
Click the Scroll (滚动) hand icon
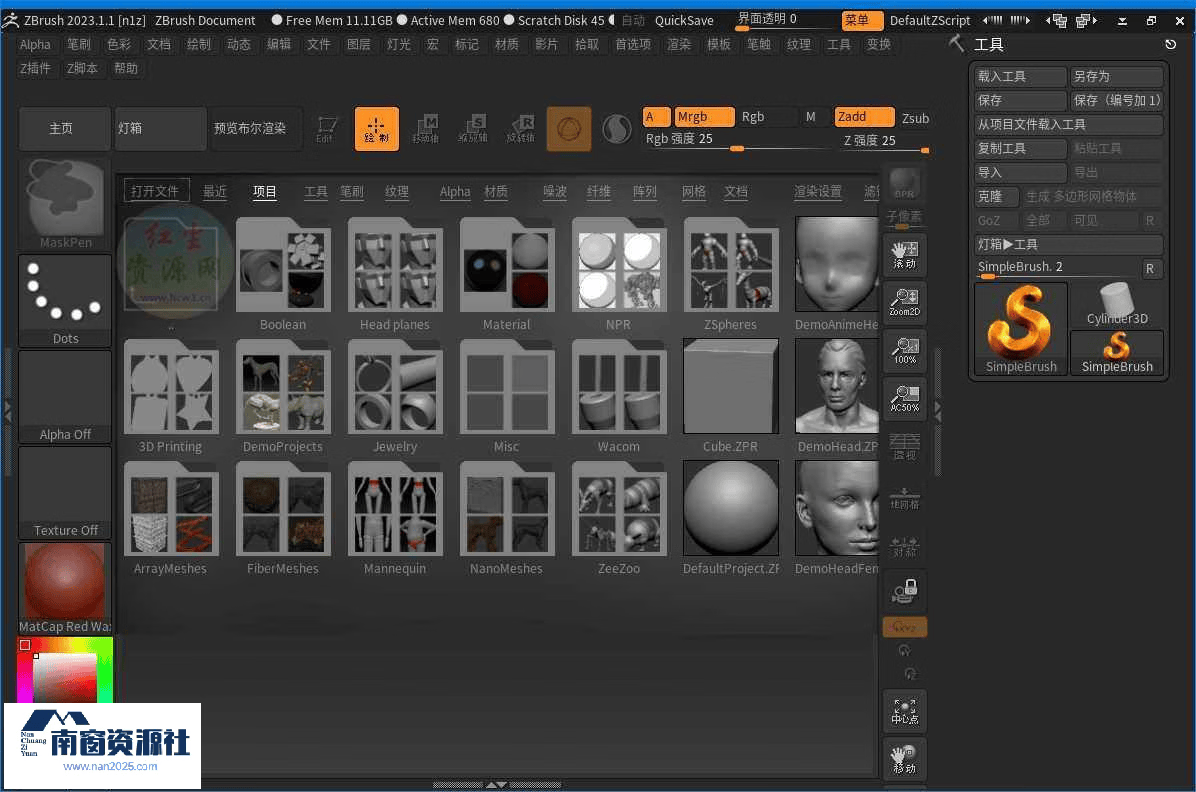coord(905,255)
